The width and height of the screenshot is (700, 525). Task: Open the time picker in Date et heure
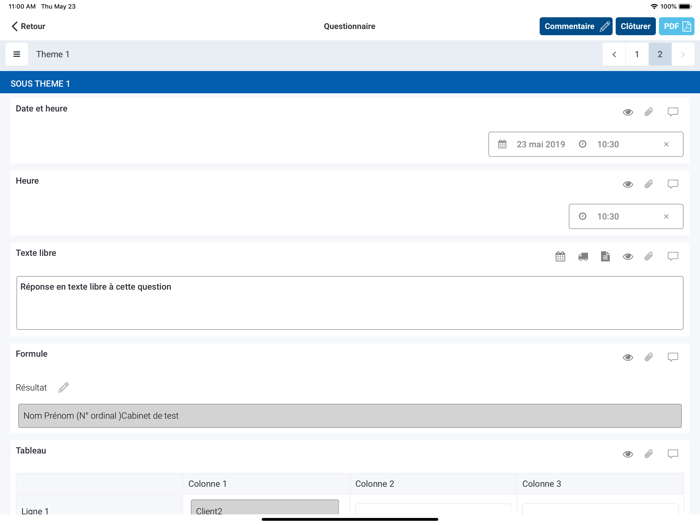coord(599,144)
